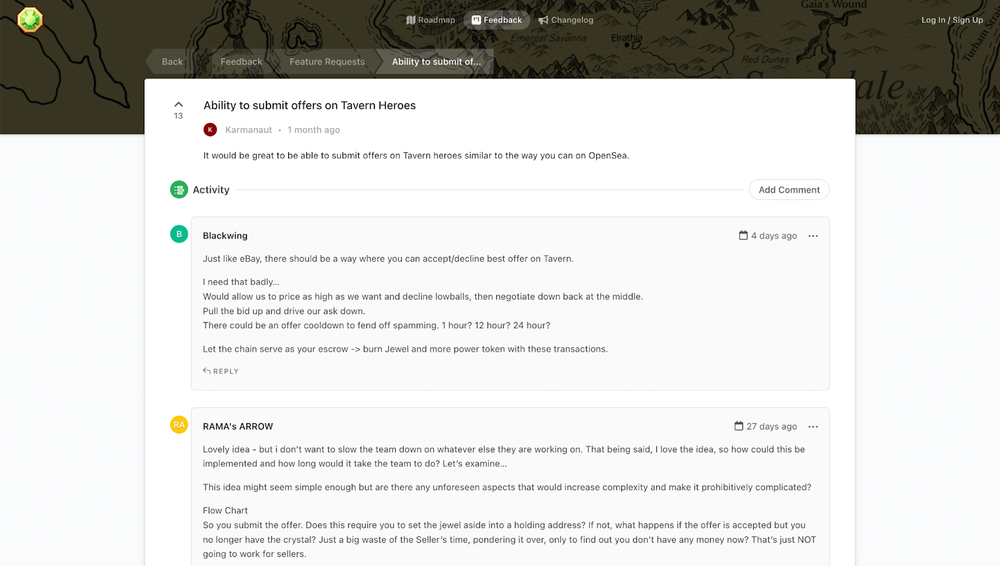Click calendar icon on RAMA's ARROW comment
Screen dimensions: 1000x566
(739, 426)
